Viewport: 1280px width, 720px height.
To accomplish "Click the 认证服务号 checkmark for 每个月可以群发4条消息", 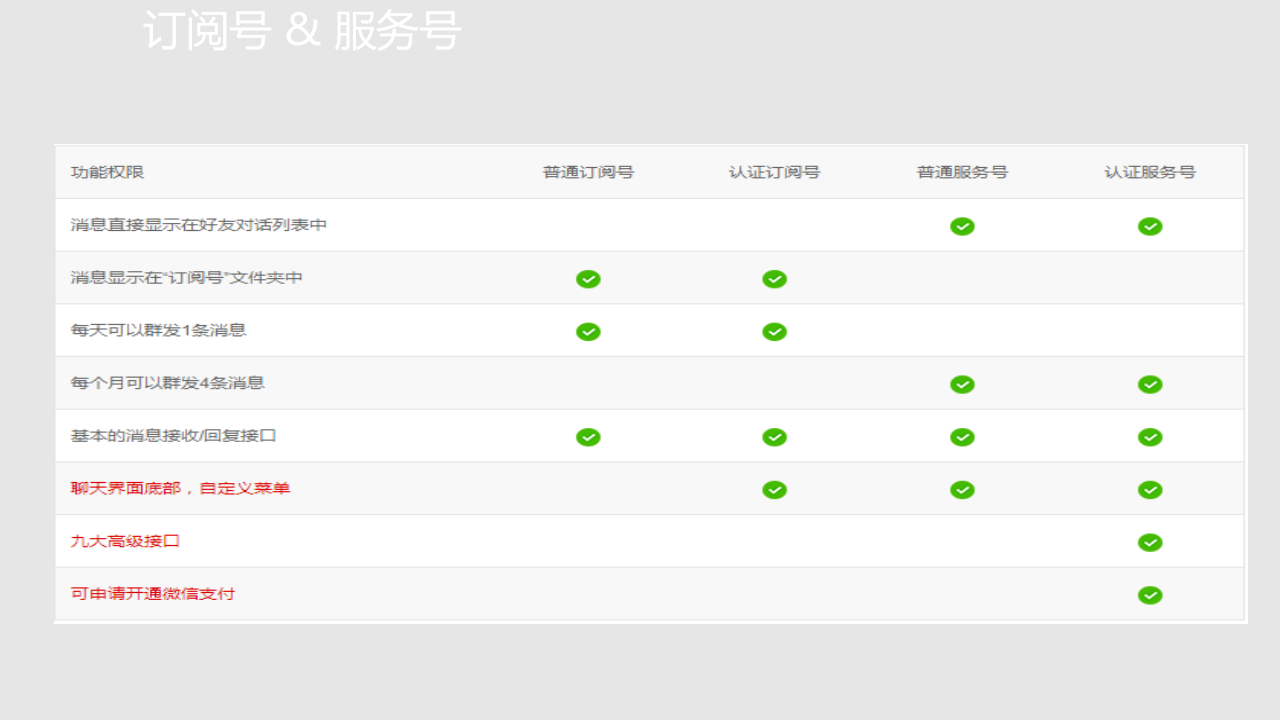I will [1150, 384].
